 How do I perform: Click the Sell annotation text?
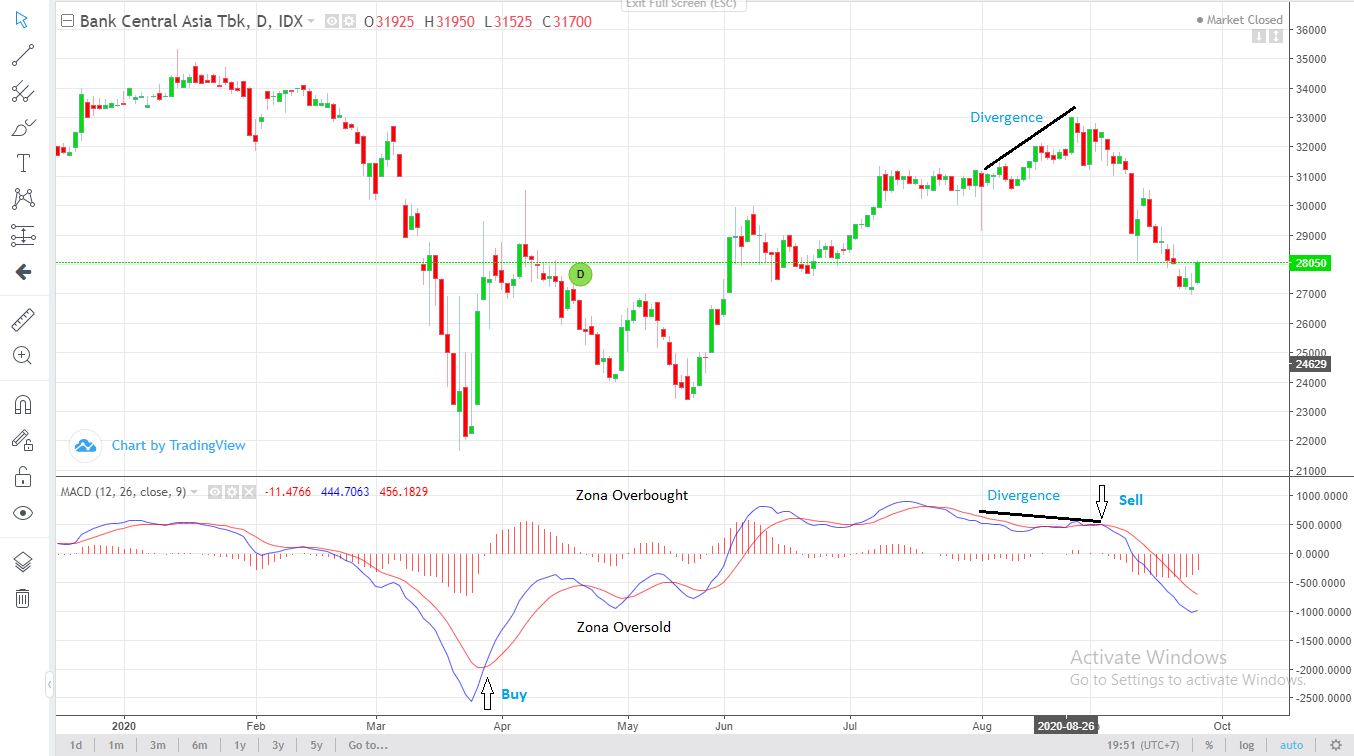[1130, 500]
